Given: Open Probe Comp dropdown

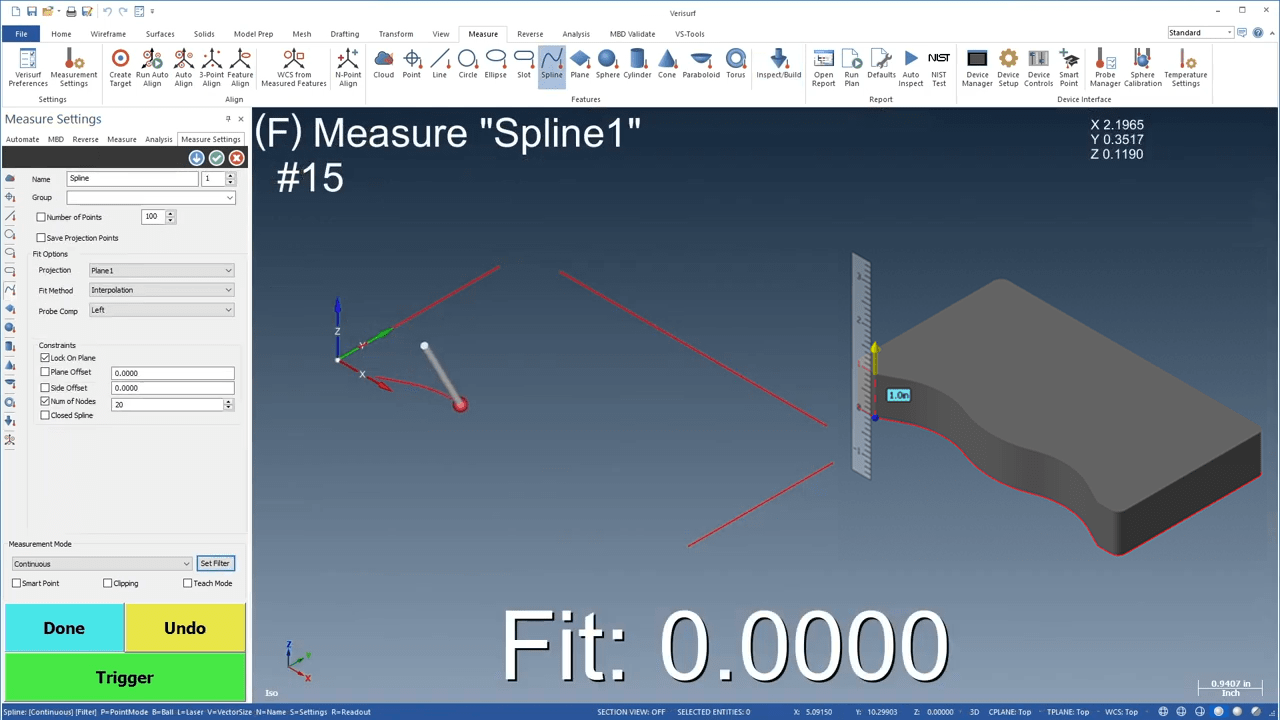Looking at the screenshot, I should 161,310.
